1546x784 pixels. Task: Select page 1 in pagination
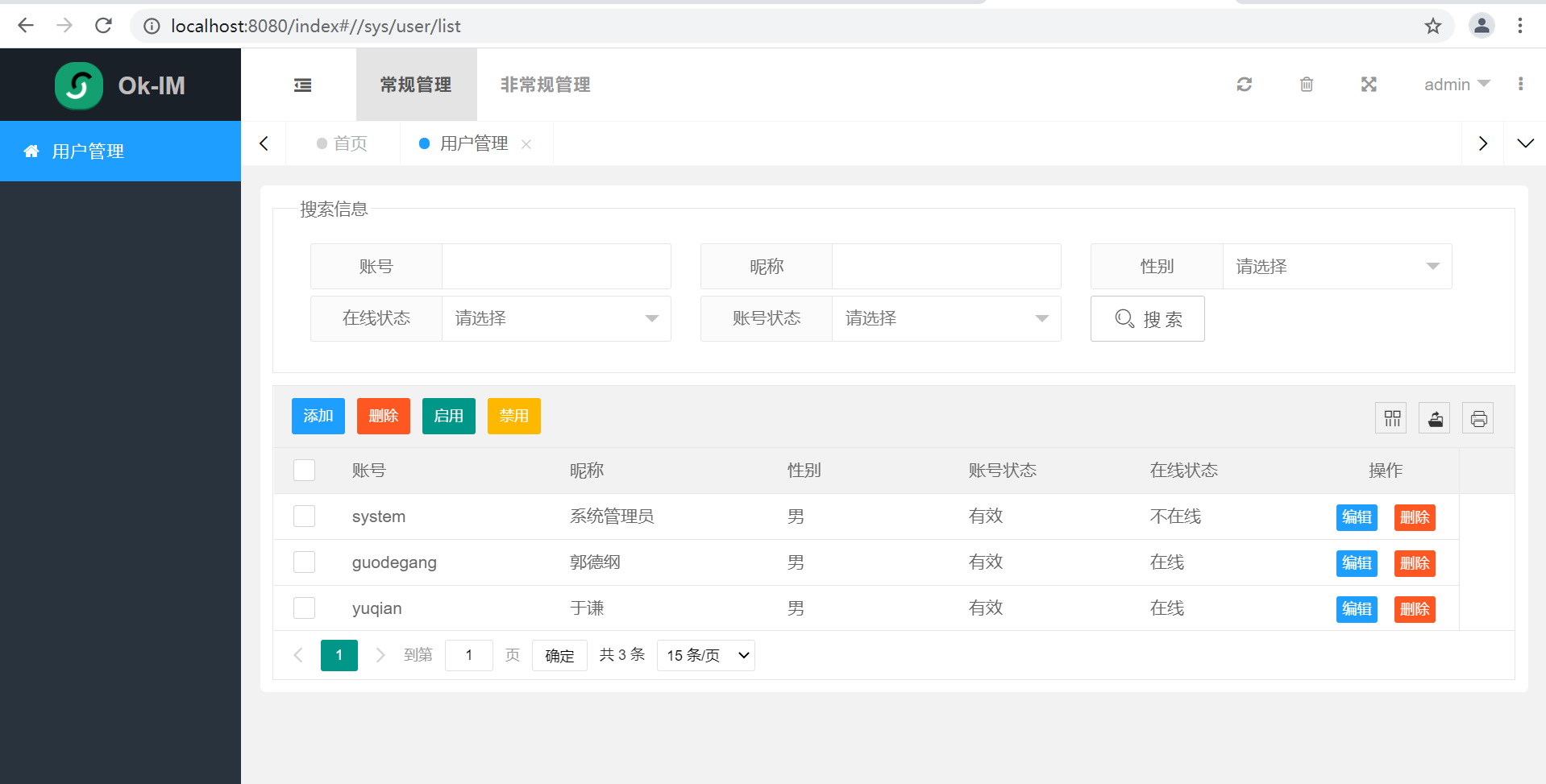coord(339,655)
